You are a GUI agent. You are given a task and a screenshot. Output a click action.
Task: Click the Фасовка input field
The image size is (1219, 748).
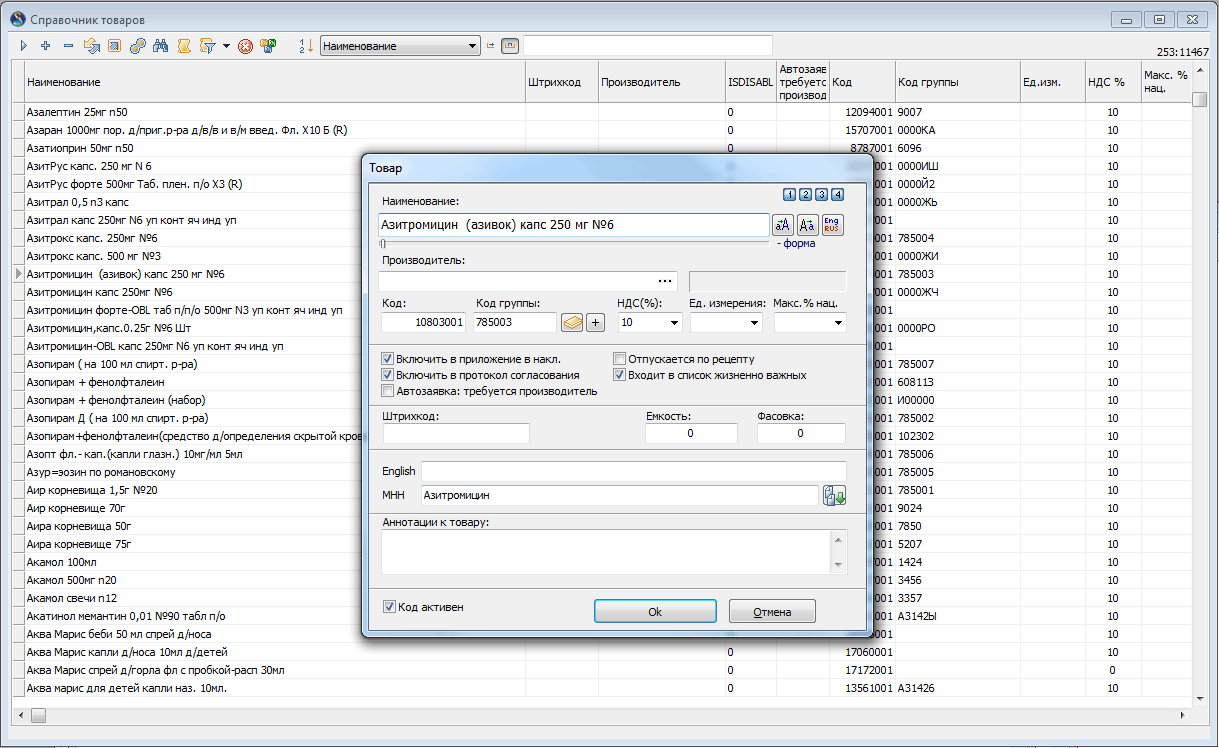[x=800, y=433]
